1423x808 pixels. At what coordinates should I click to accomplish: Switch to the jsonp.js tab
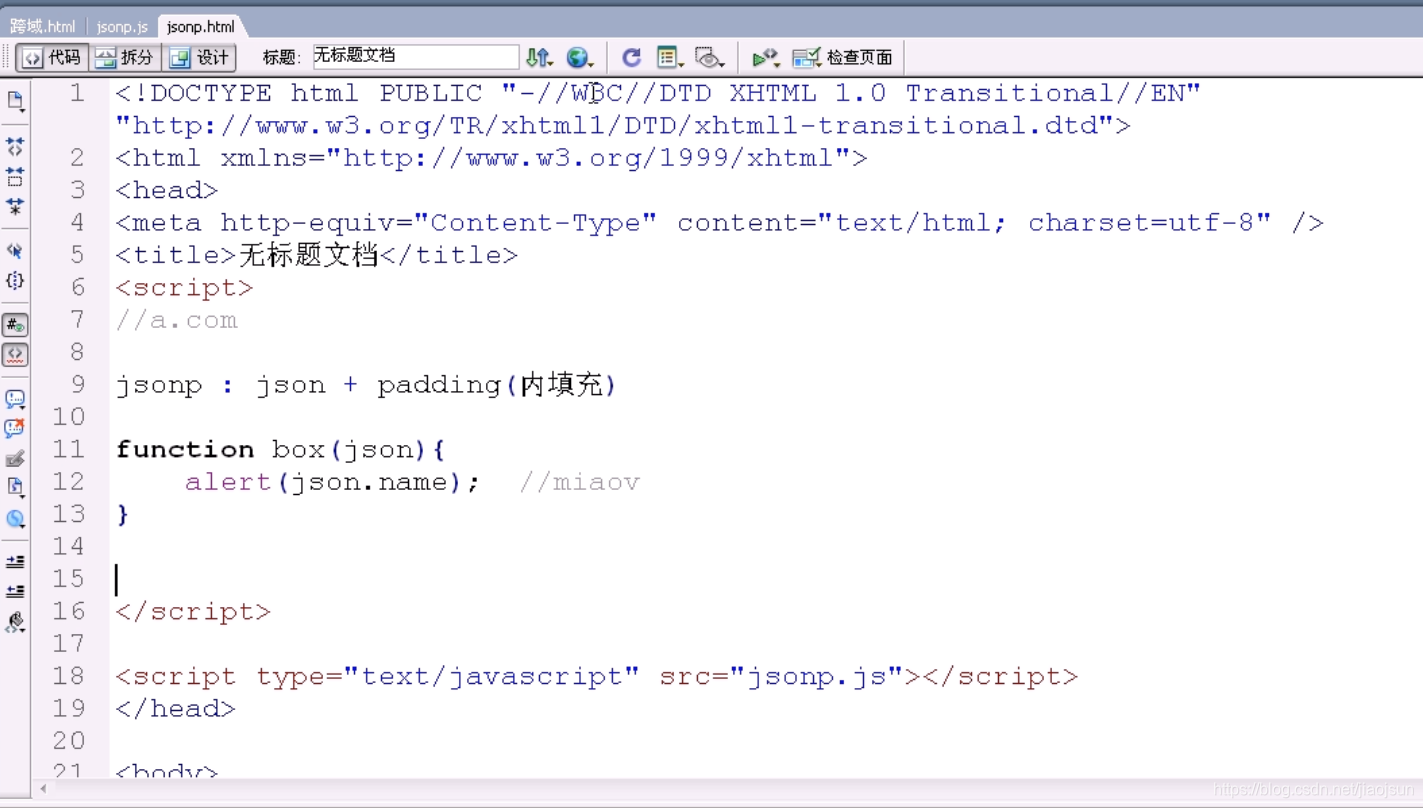click(122, 27)
